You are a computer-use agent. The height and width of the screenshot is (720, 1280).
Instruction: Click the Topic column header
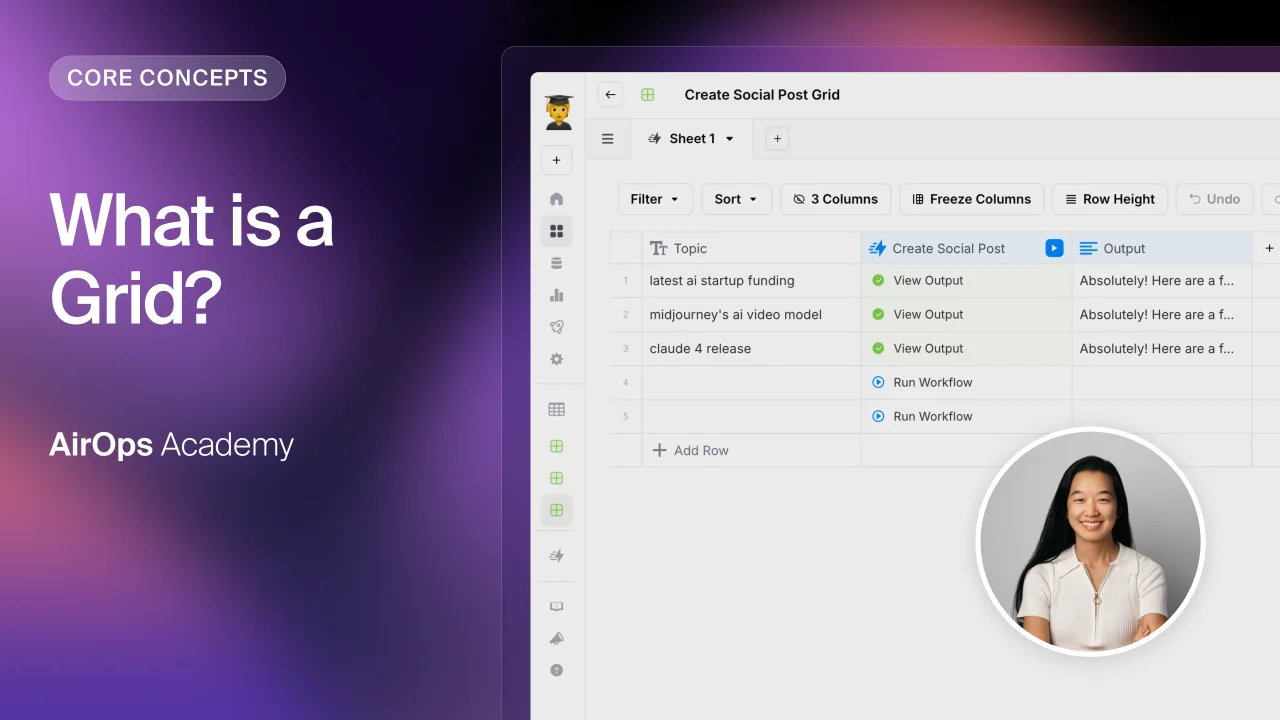751,248
